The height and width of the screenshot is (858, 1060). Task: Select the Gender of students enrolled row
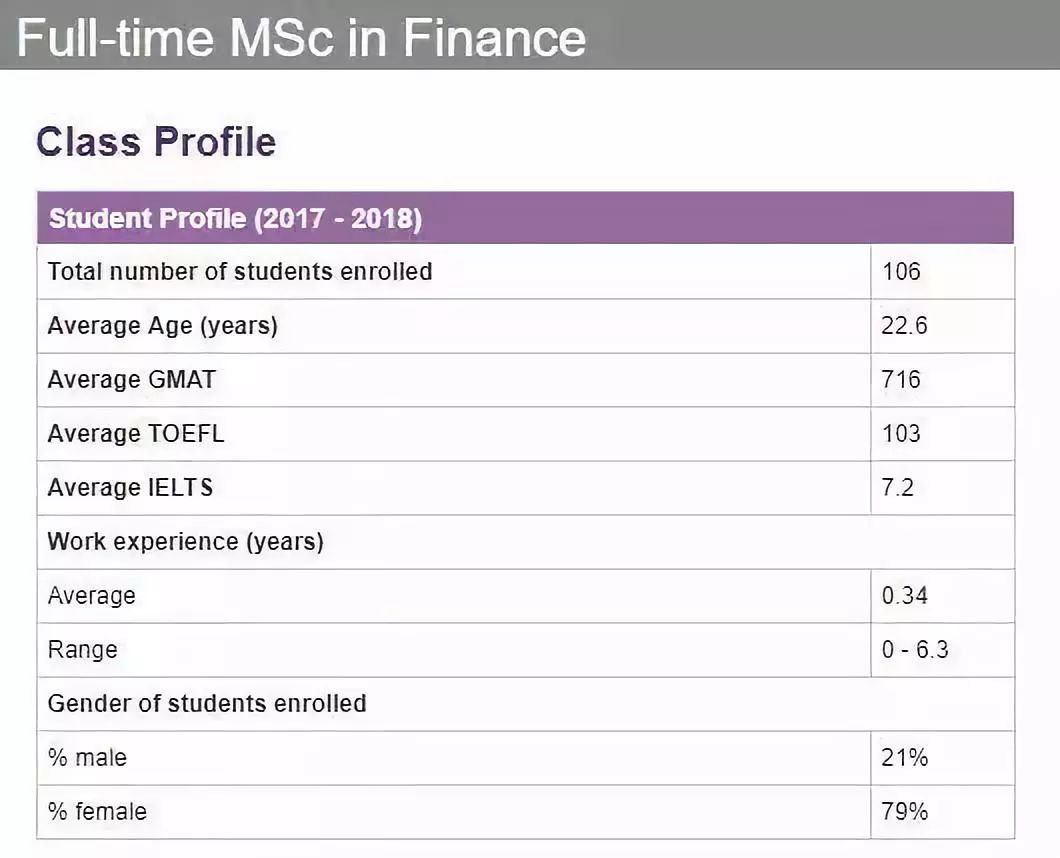[x=525, y=704]
